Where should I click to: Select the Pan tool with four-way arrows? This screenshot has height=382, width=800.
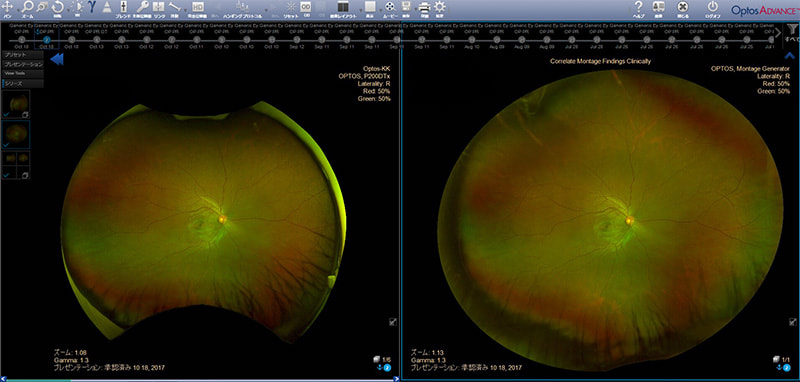7,7
